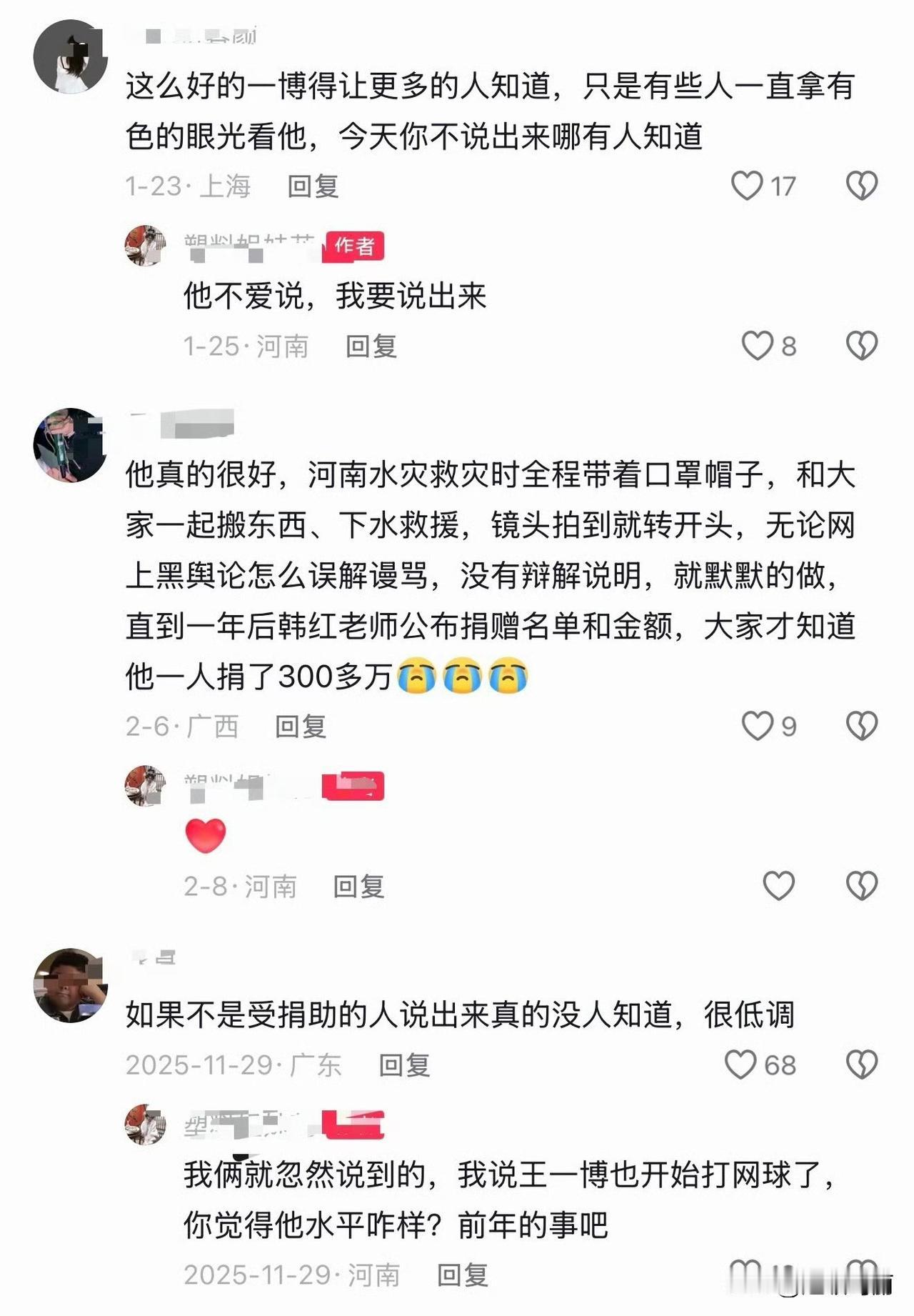The image size is (914, 1316).
Task: Dislike the Shanghai comment with broken heart
Action: coord(862,186)
